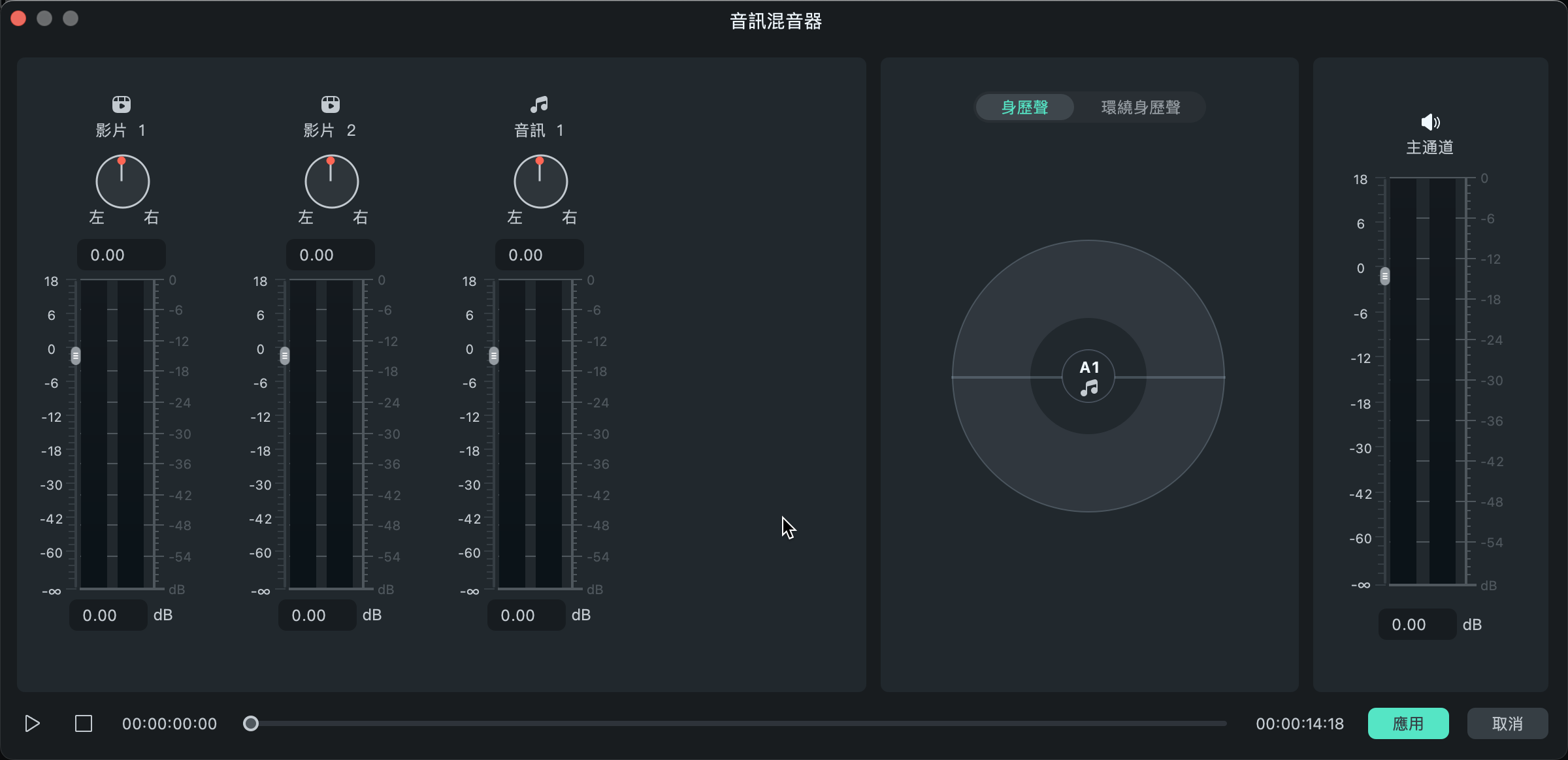Apply changes with 應用 button

coord(1408,723)
